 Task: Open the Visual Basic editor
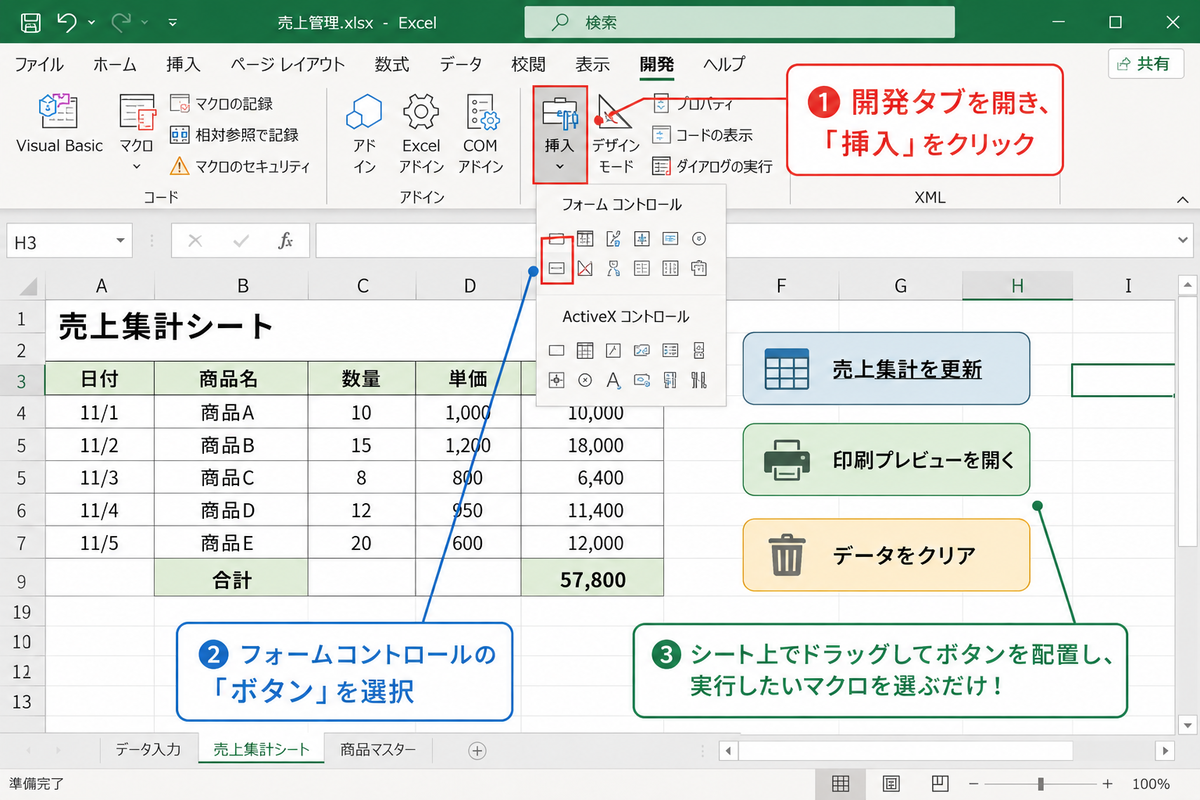point(59,125)
